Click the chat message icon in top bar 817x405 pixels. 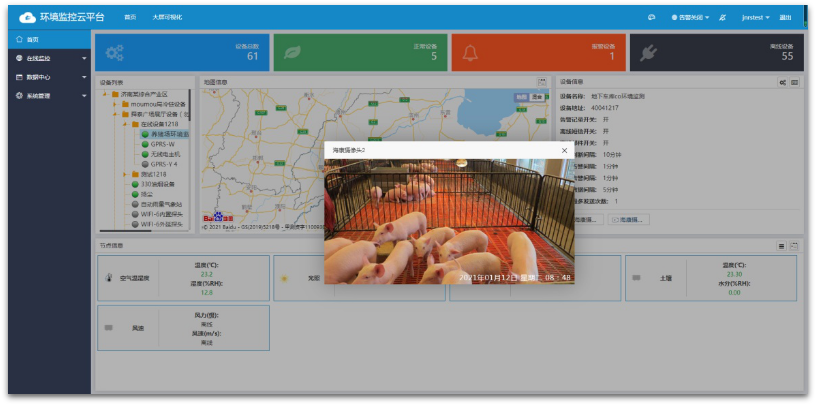[x=651, y=17]
